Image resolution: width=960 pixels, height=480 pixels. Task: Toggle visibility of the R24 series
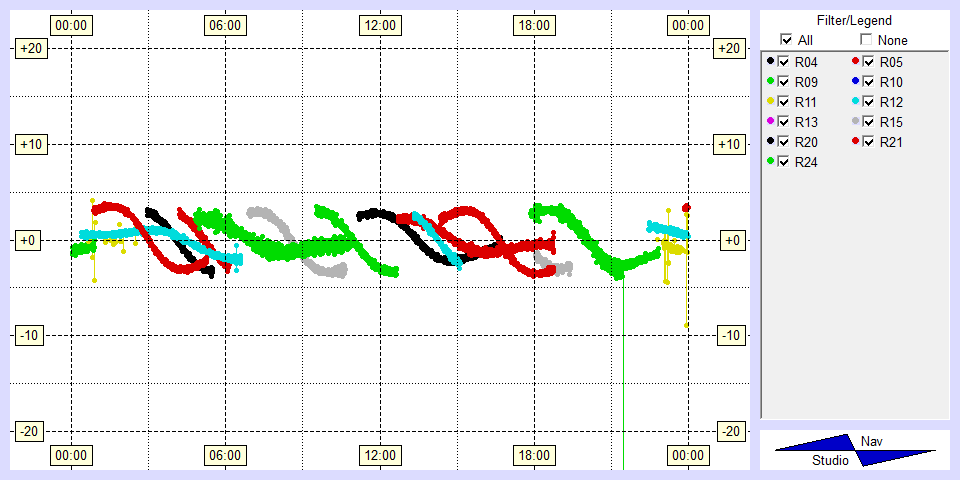pyautogui.click(x=783, y=162)
